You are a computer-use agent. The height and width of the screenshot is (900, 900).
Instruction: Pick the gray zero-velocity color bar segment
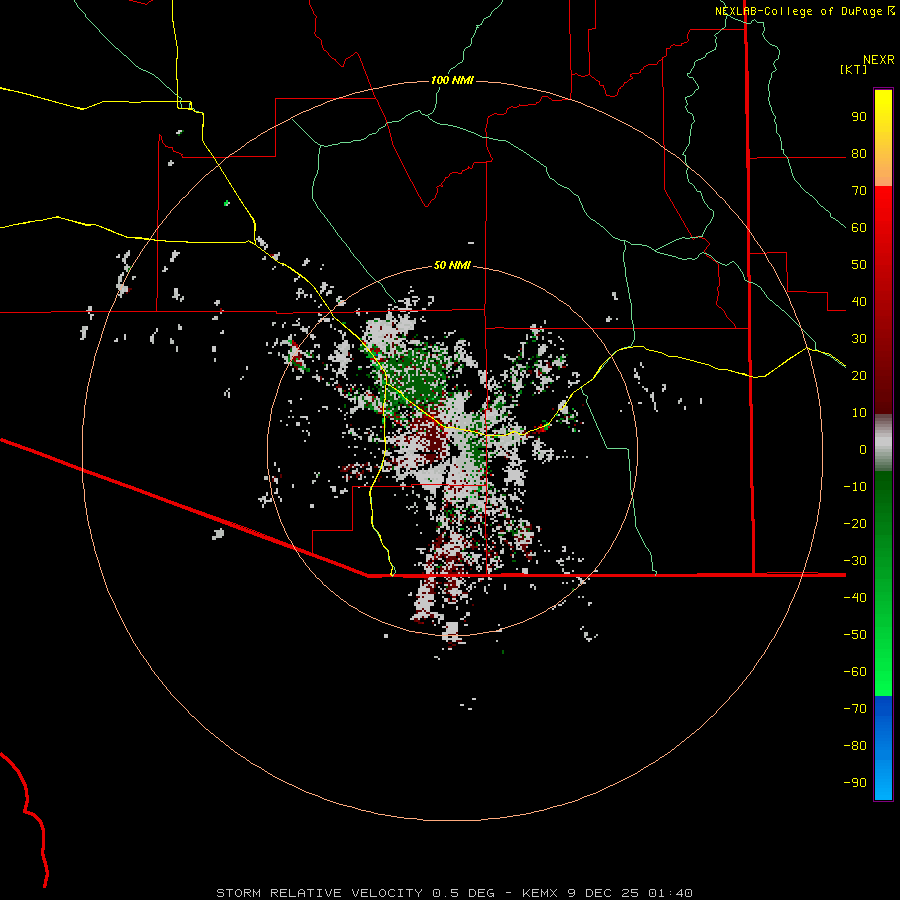883,443
